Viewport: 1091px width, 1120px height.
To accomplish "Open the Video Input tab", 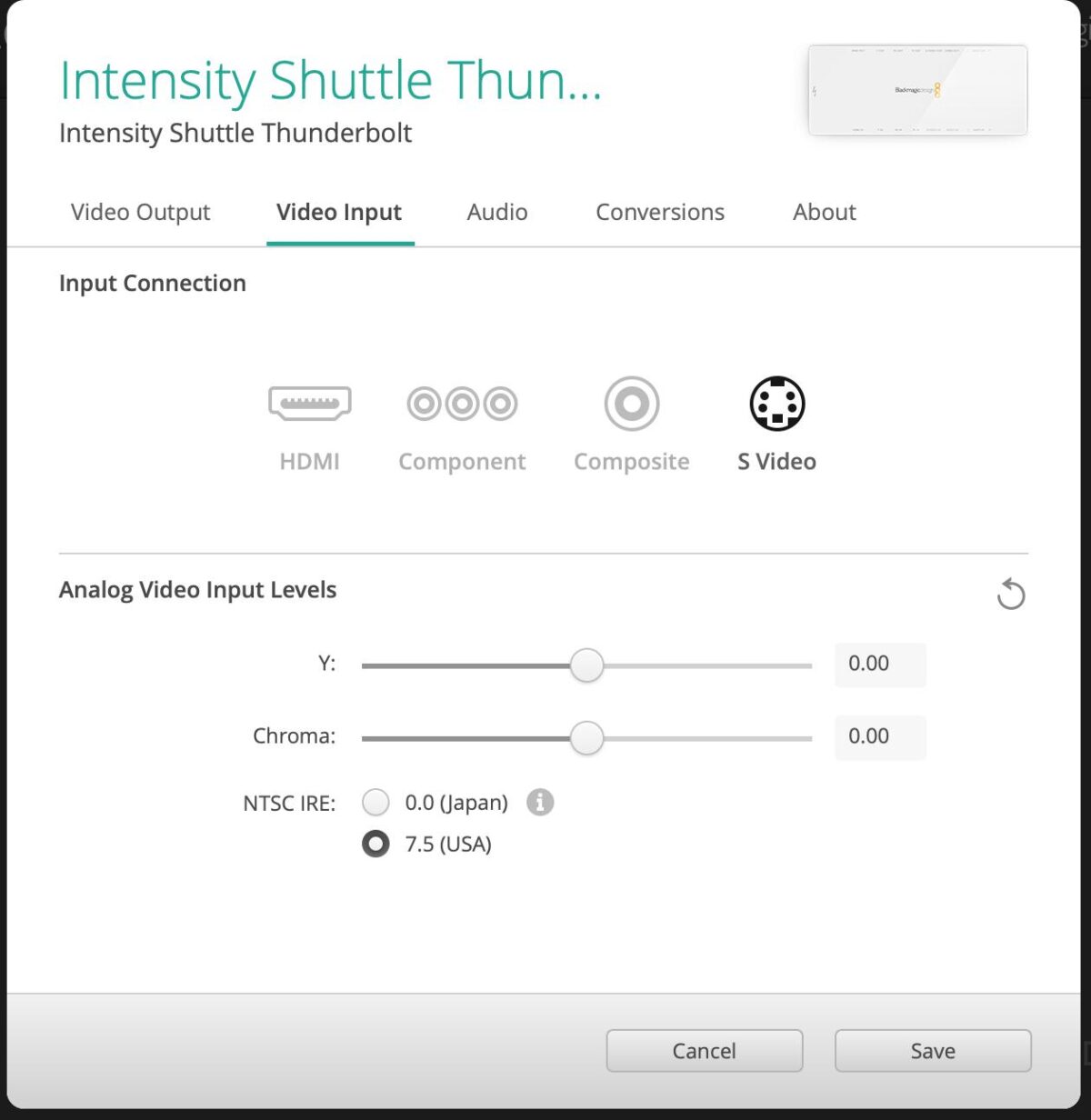I will pyautogui.click(x=339, y=212).
